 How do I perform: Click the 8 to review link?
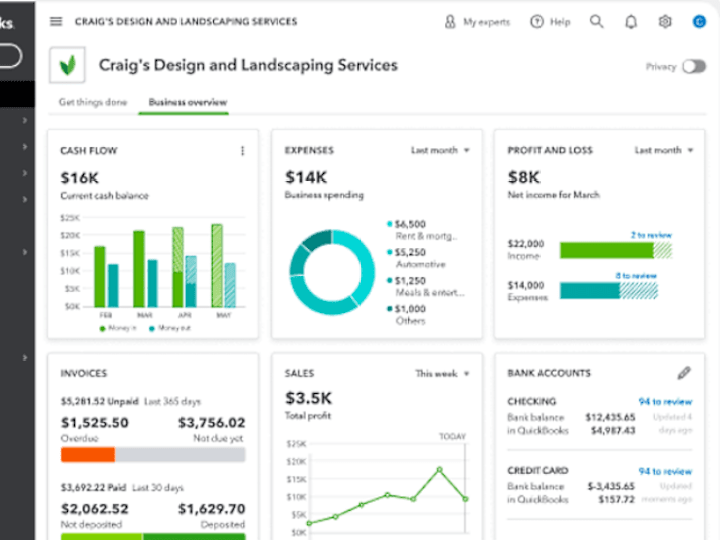(x=636, y=276)
